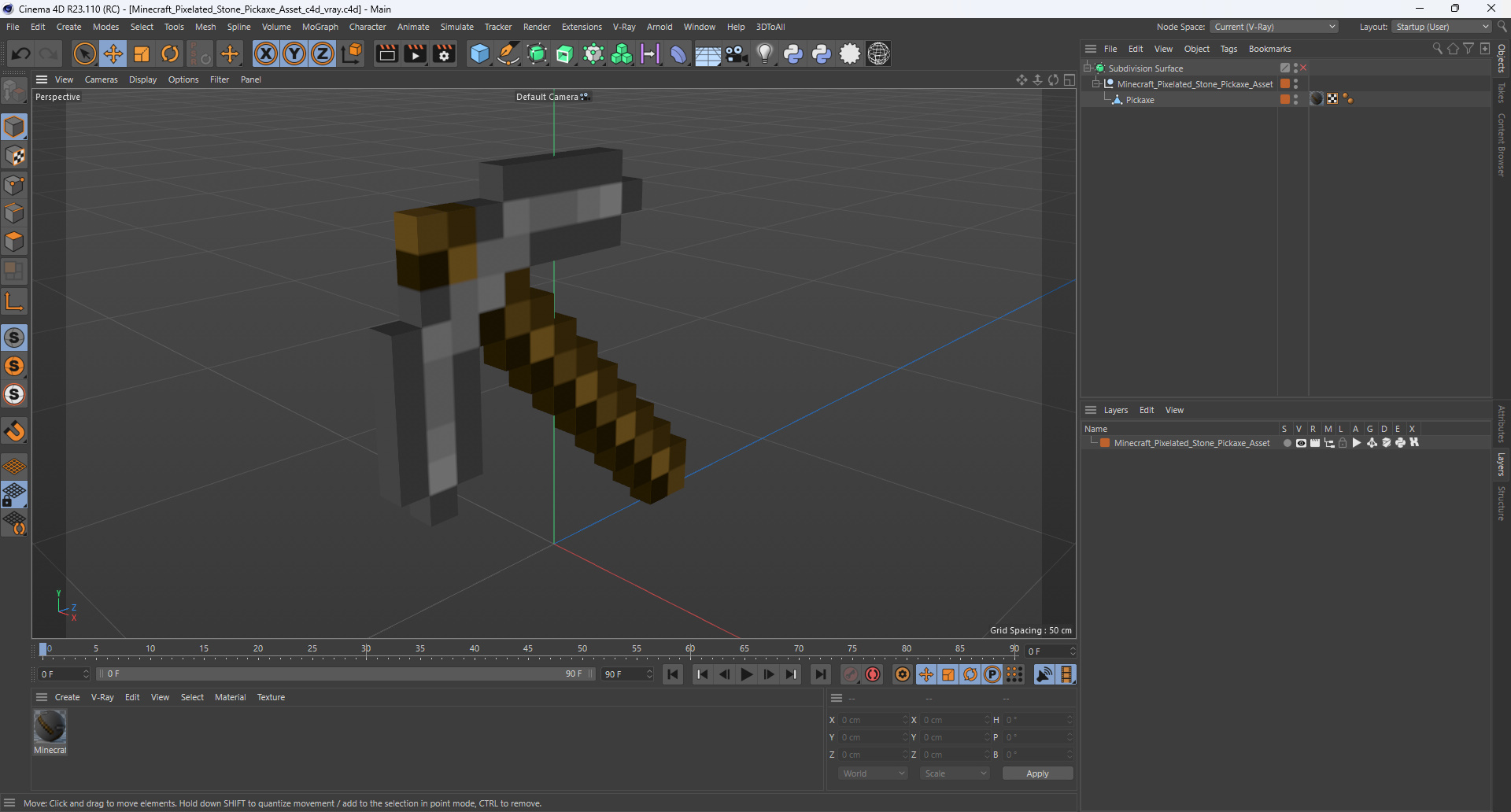1511x812 pixels.
Task: Collapse Subdivision Surface tree node
Action: click(x=1087, y=68)
